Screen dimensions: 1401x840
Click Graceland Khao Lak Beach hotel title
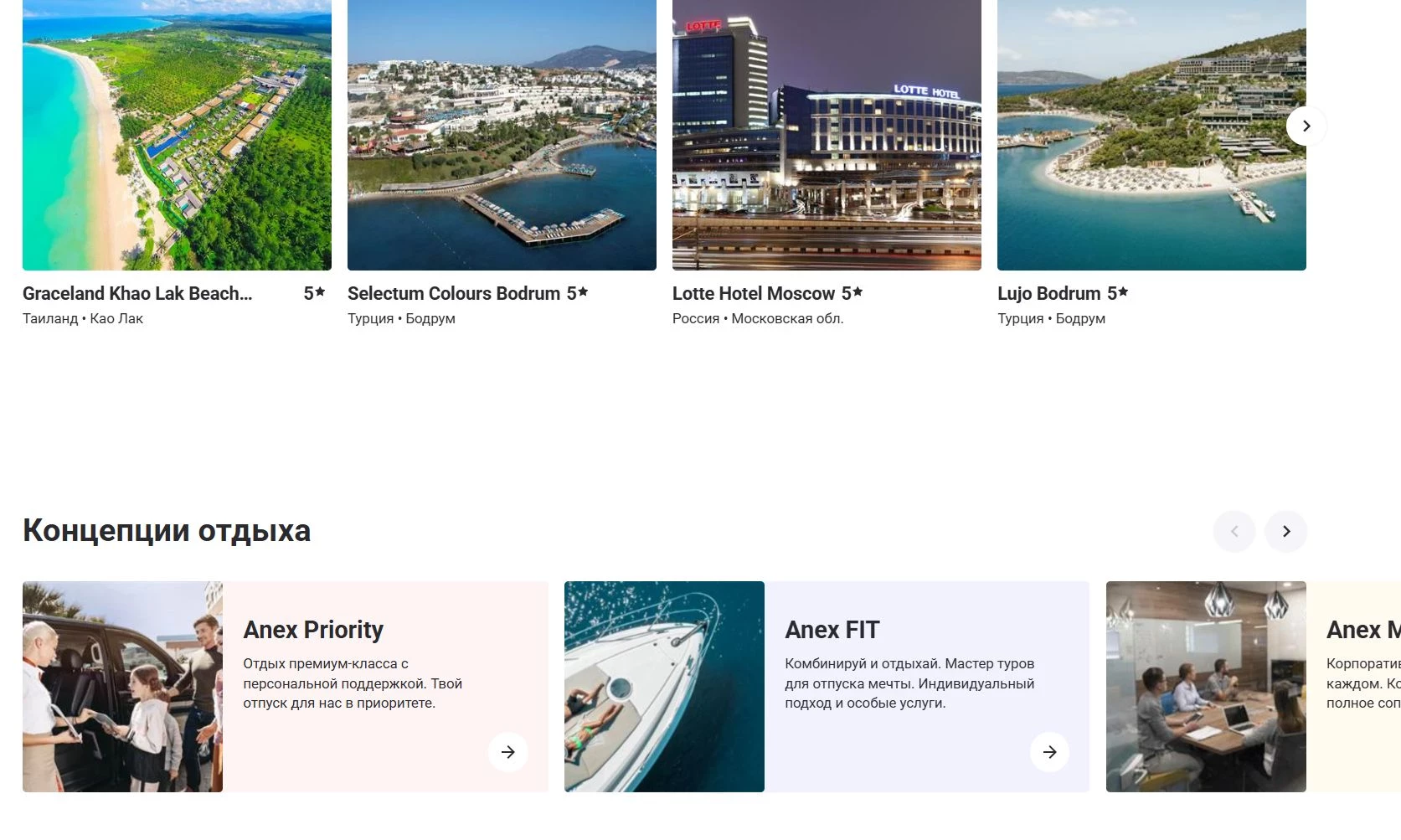(137, 293)
